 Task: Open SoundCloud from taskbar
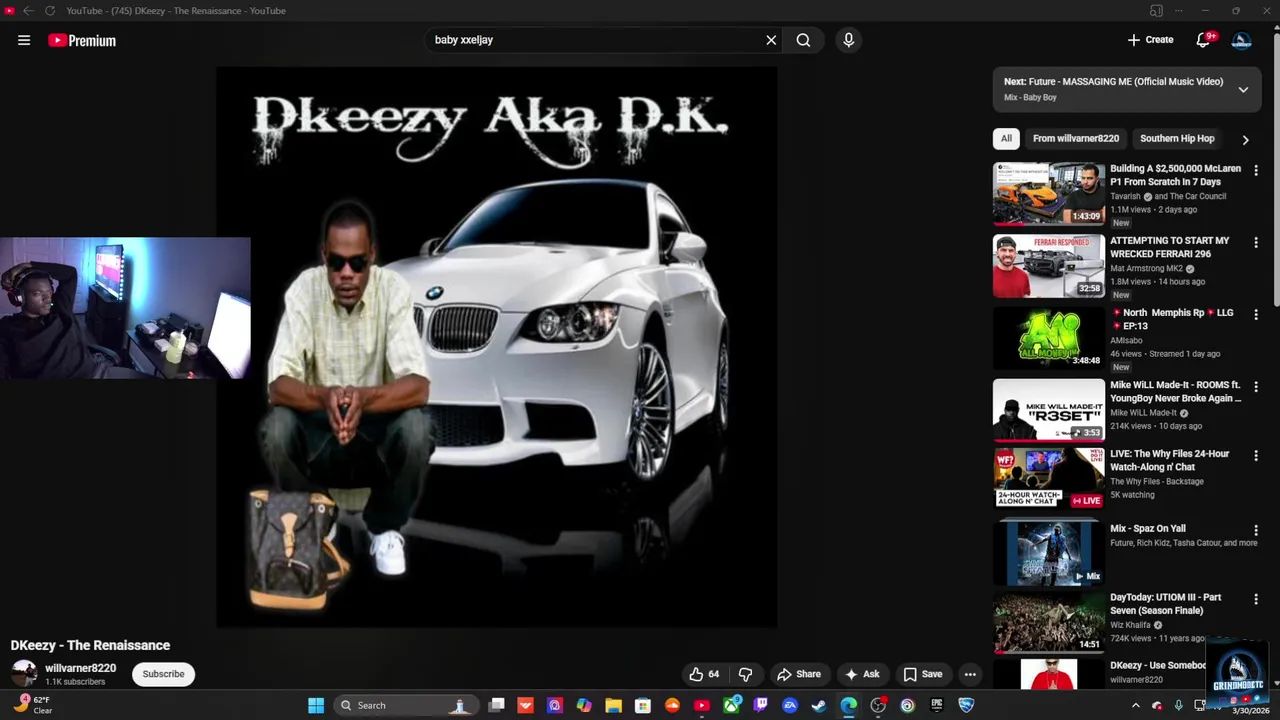(x=672, y=706)
